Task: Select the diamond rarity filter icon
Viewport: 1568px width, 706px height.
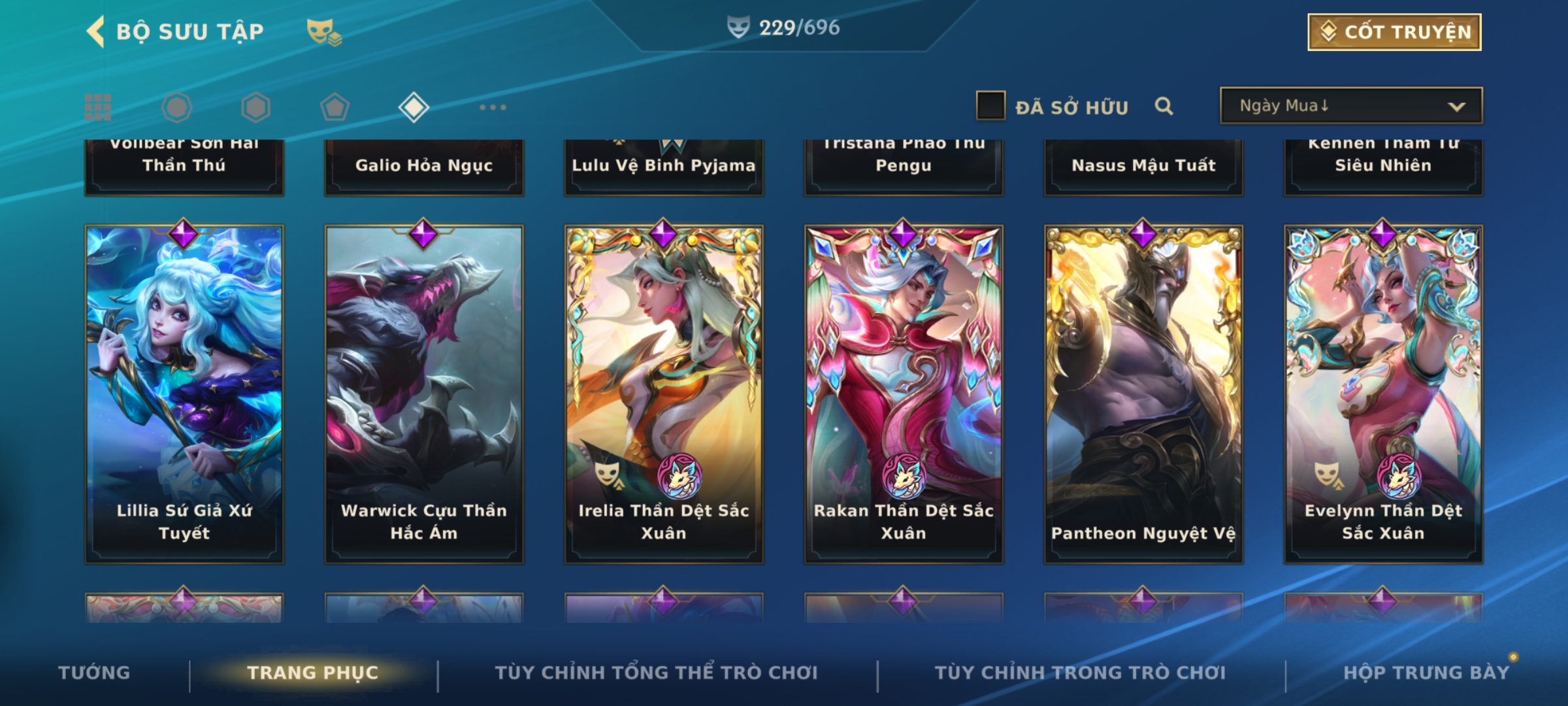Action: coord(414,107)
